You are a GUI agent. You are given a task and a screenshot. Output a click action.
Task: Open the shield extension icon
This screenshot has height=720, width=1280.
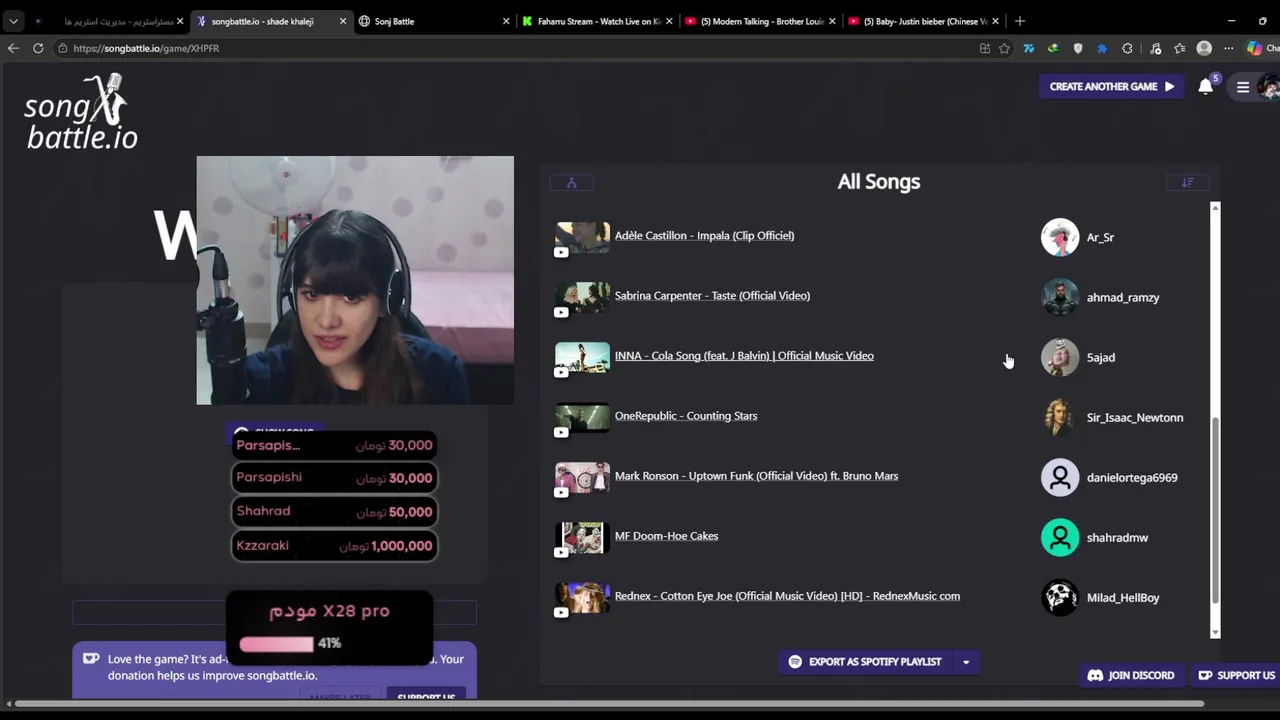(1077, 48)
